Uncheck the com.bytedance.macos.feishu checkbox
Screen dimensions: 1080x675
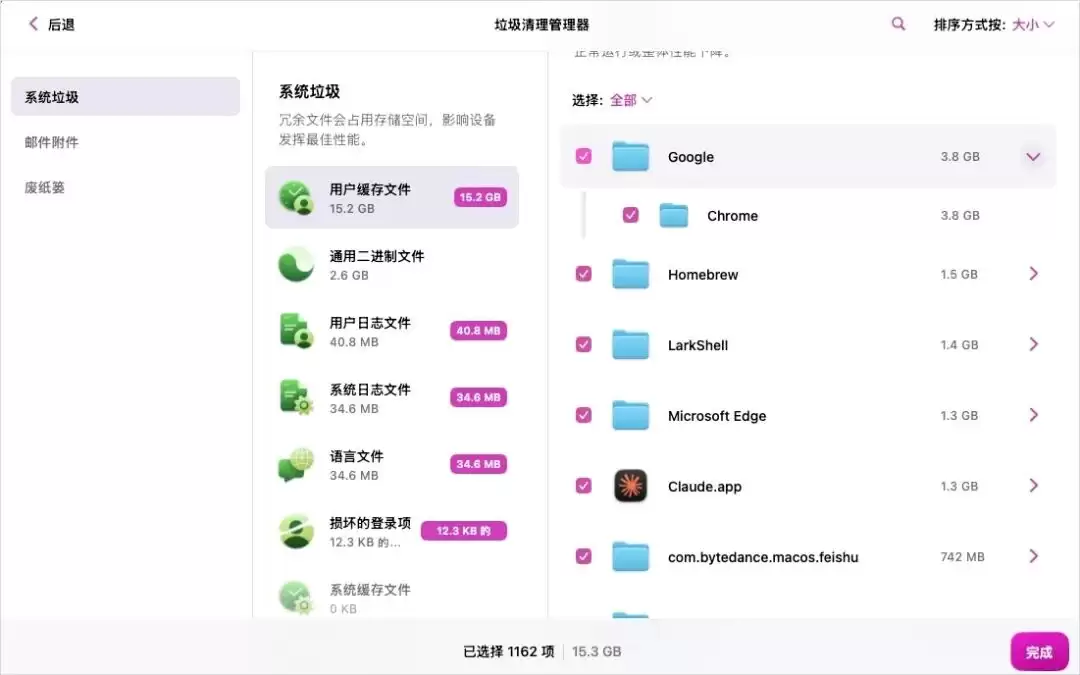pos(583,557)
